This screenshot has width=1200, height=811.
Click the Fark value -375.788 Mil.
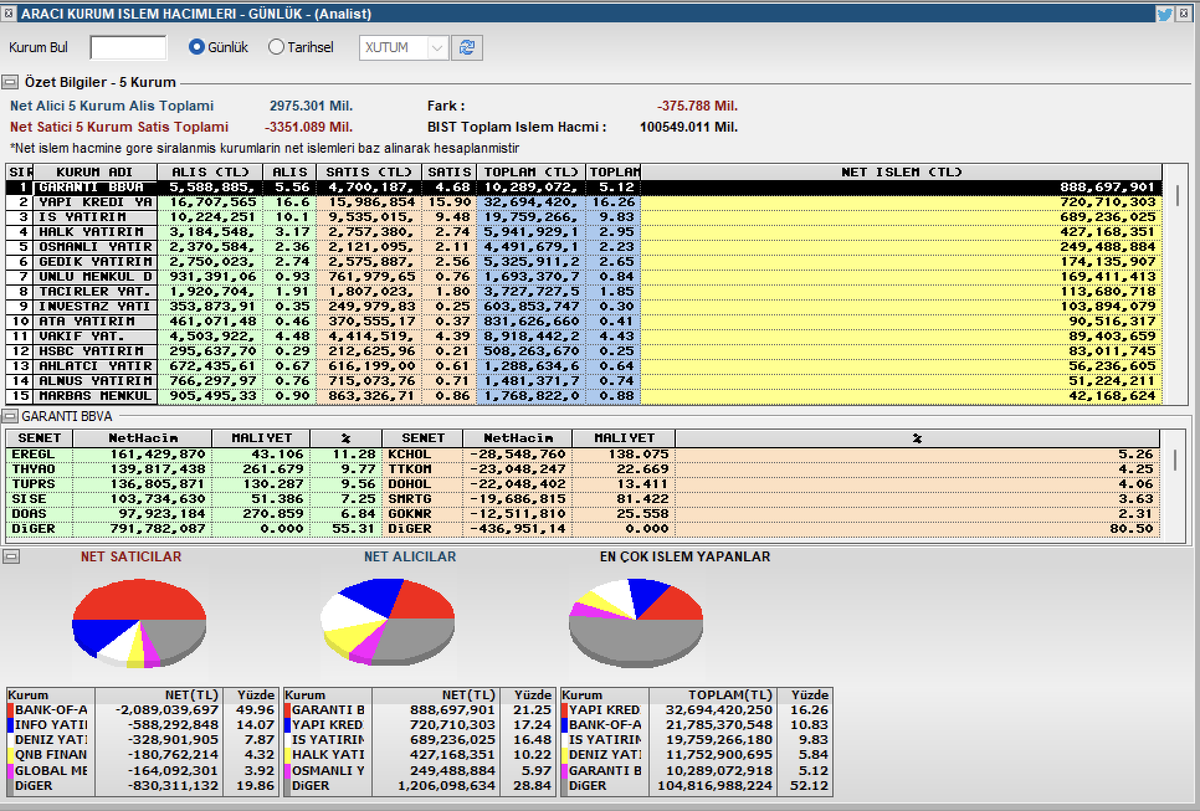point(698,106)
